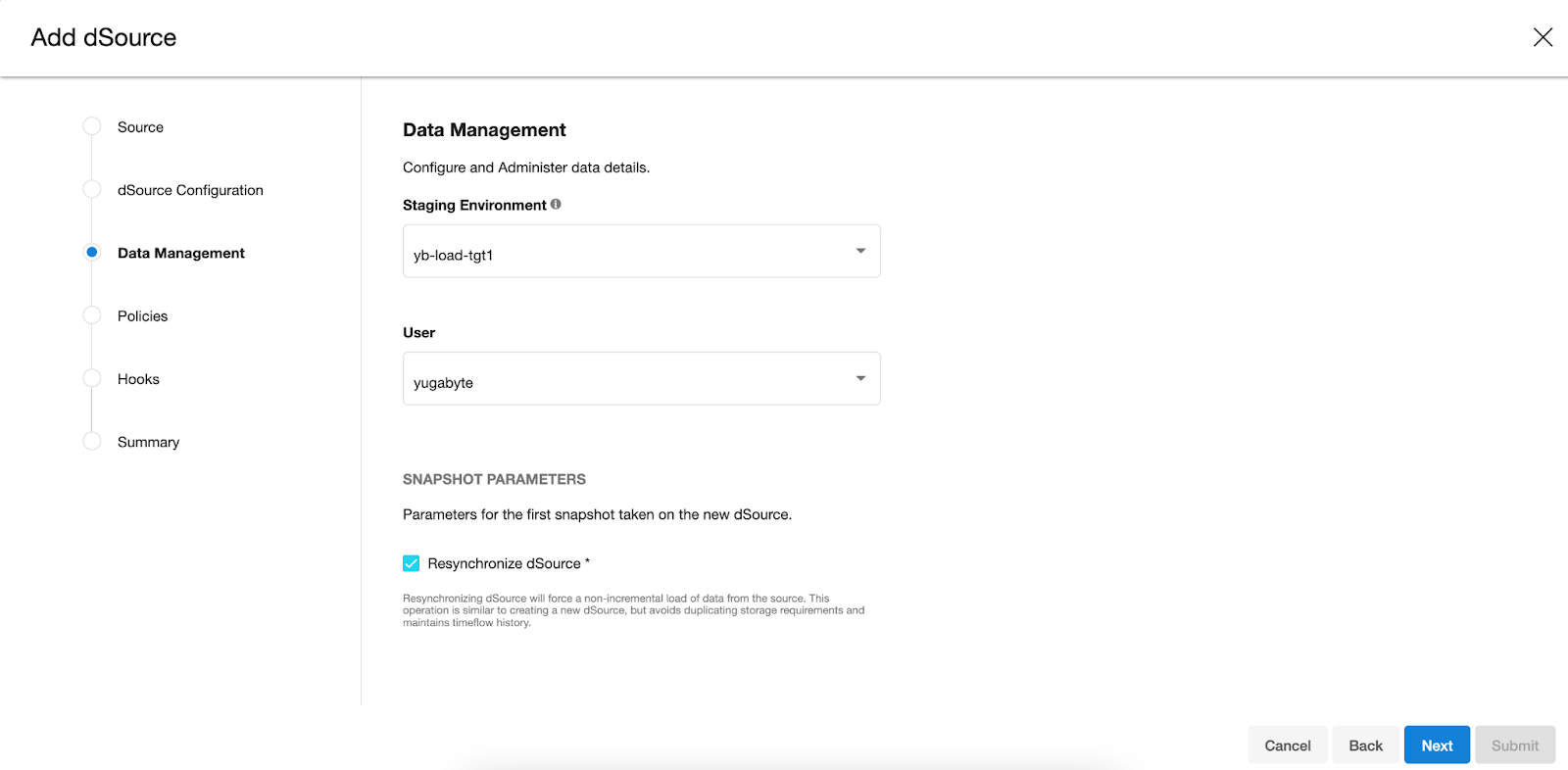Click the Resynchronize dSource label text
1568x770 pixels.
click(504, 563)
